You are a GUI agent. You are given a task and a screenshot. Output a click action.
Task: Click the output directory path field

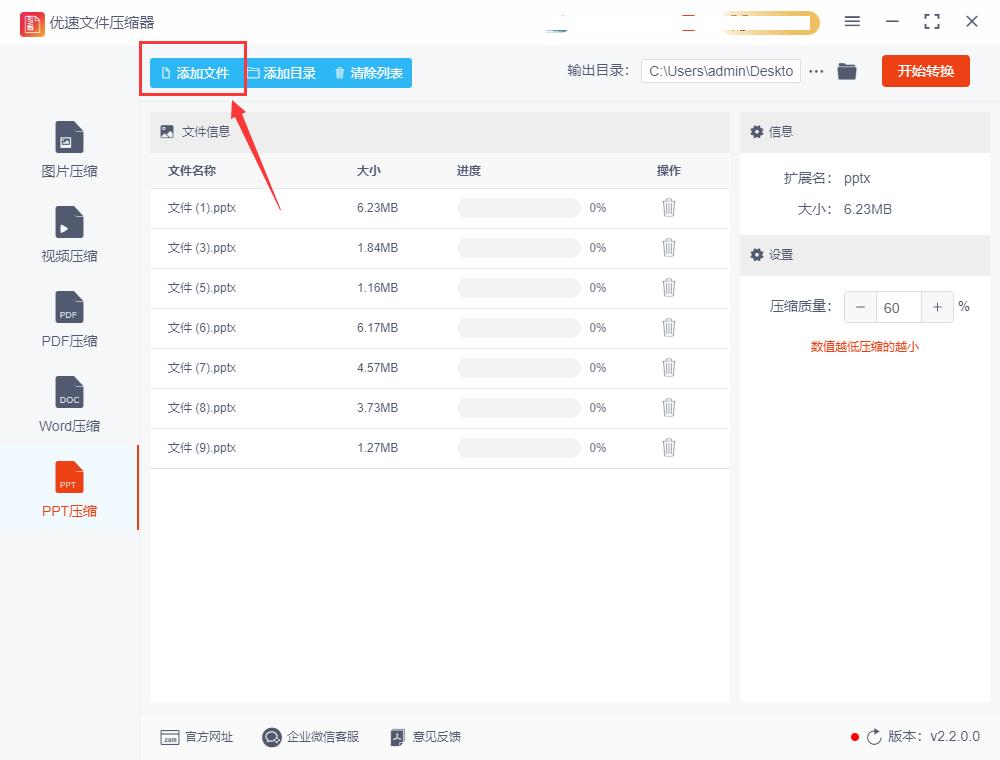click(720, 71)
